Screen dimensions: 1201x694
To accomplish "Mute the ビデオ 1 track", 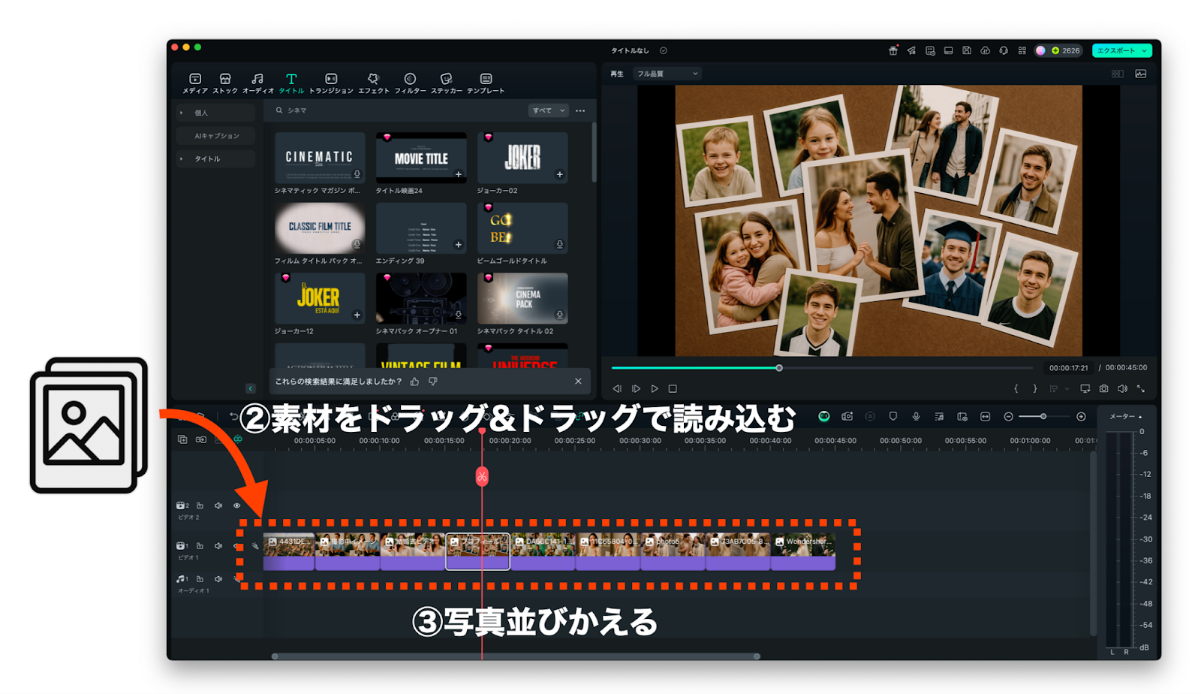I will click(x=218, y=546).
